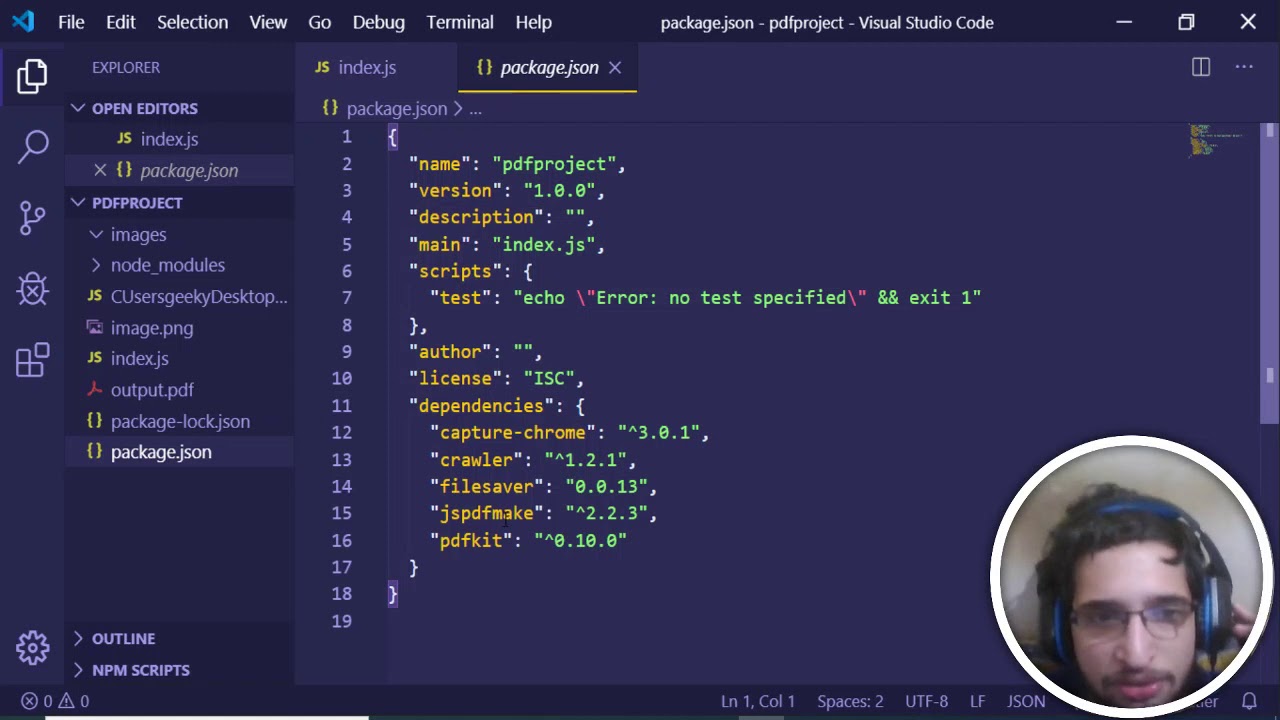Open the Terminal menu
The height and width of the screenshot is (720, 1280).
pyautogui.click(x=460, y=22)
